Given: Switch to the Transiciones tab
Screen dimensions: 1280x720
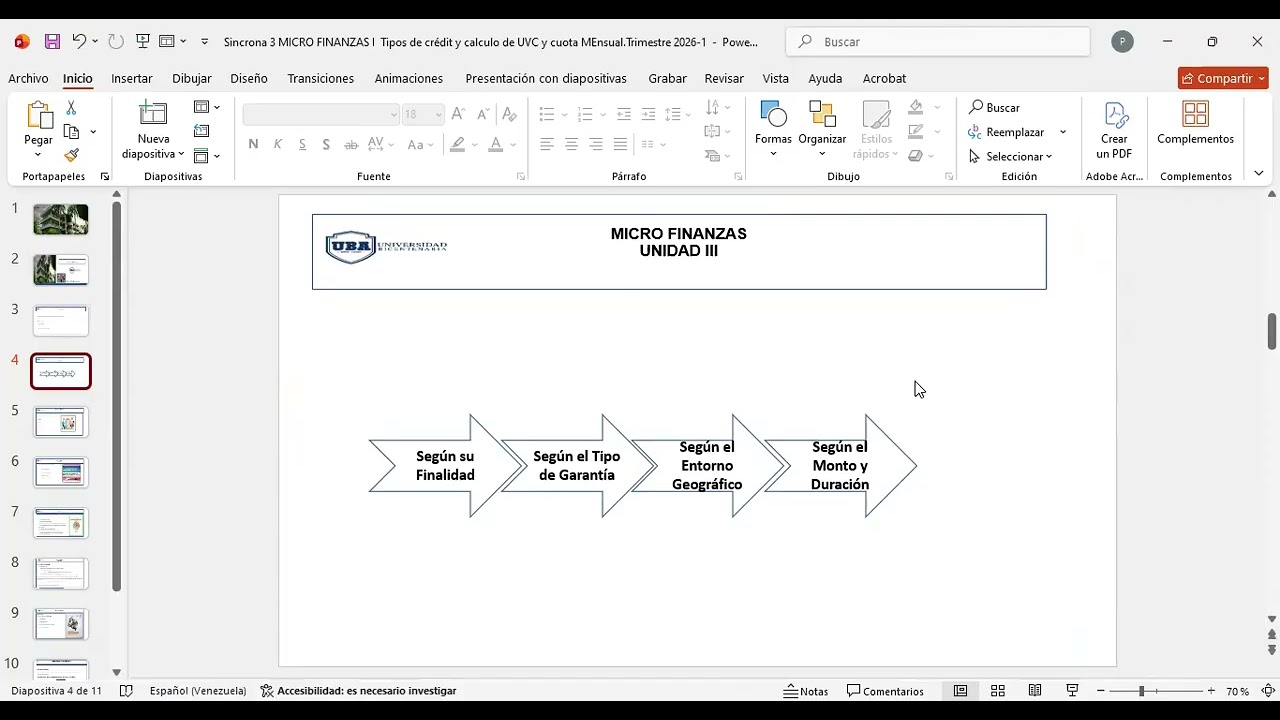Looking at the screenshot, I should 321,78.
